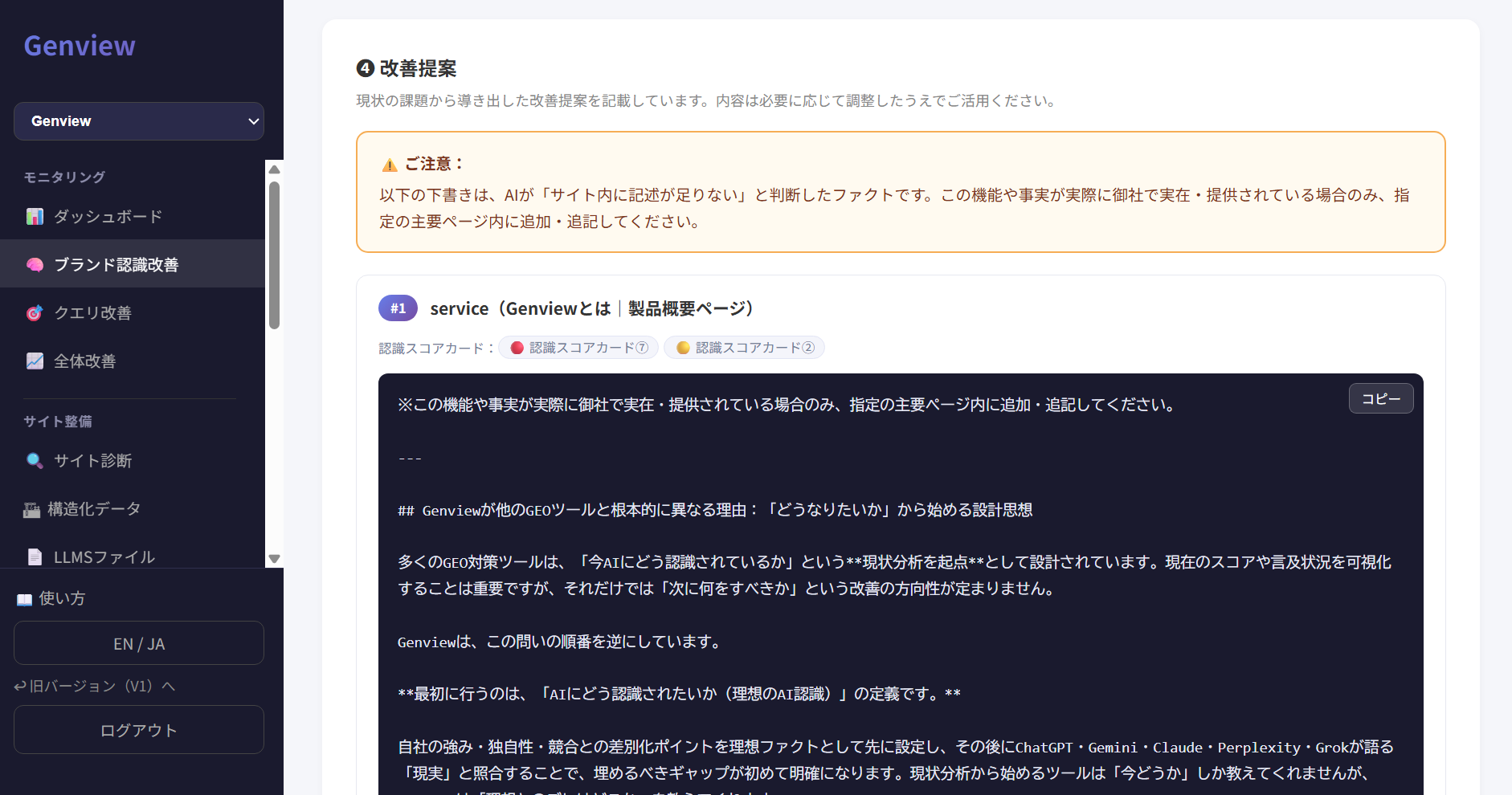Click the dashboard chart icon
The width and height of the screenshot is (1512, 795).
click(35, 217)
